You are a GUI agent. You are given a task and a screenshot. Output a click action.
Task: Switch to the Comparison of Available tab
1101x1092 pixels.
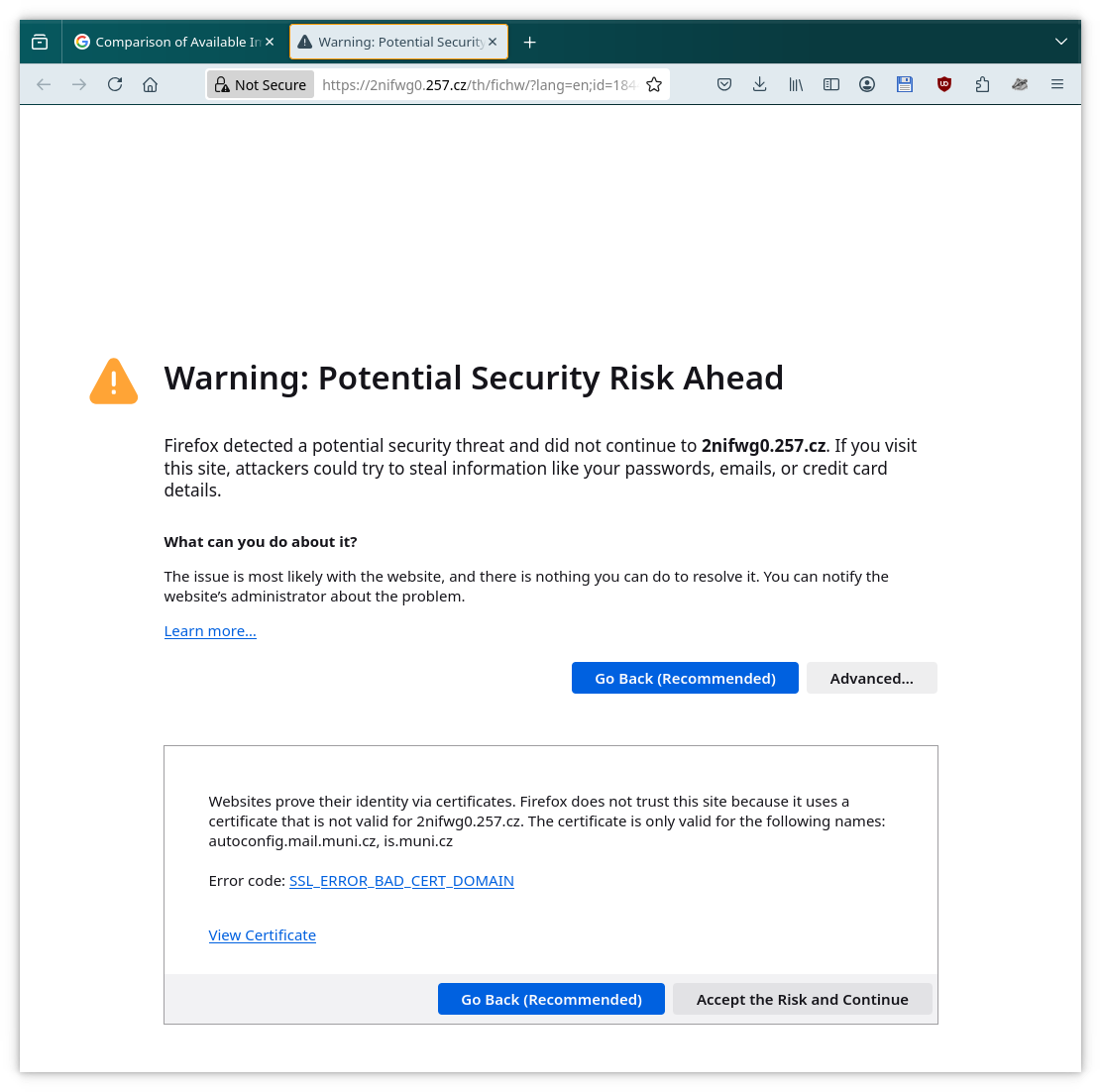[x=174, y=43]
